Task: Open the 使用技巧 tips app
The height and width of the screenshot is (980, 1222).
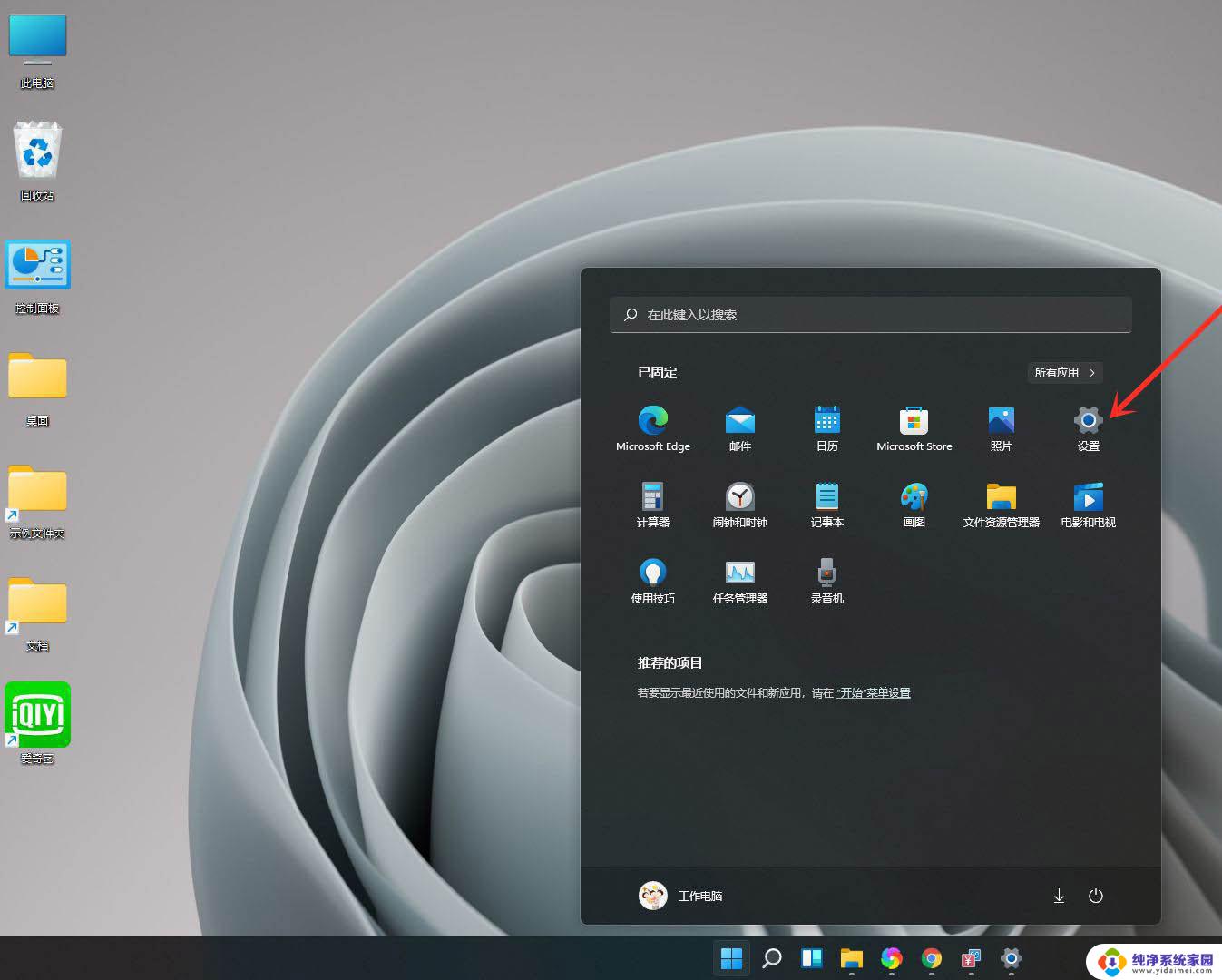Action: point(653,581)
